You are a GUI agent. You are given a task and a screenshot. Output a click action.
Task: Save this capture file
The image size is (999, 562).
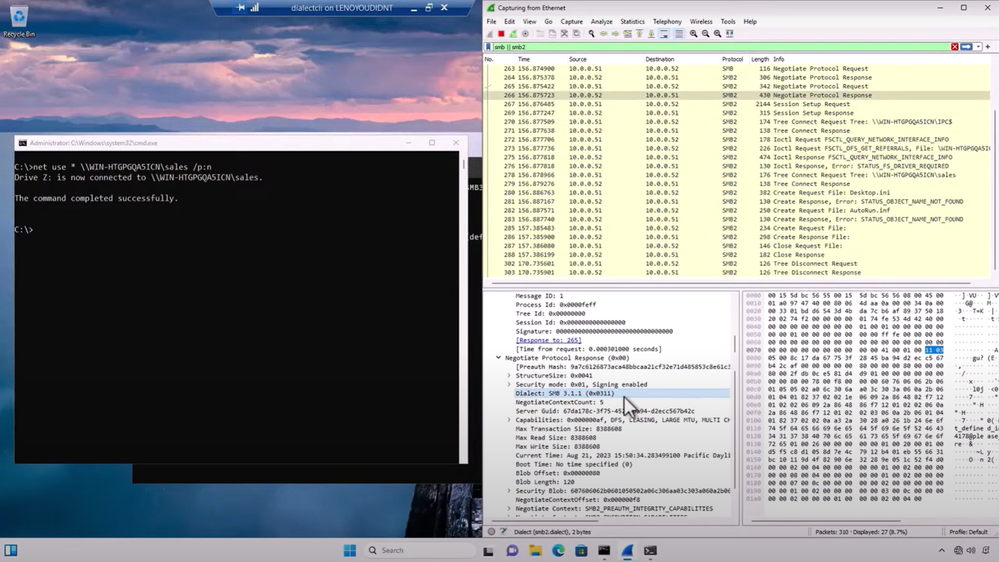(552, 34)
